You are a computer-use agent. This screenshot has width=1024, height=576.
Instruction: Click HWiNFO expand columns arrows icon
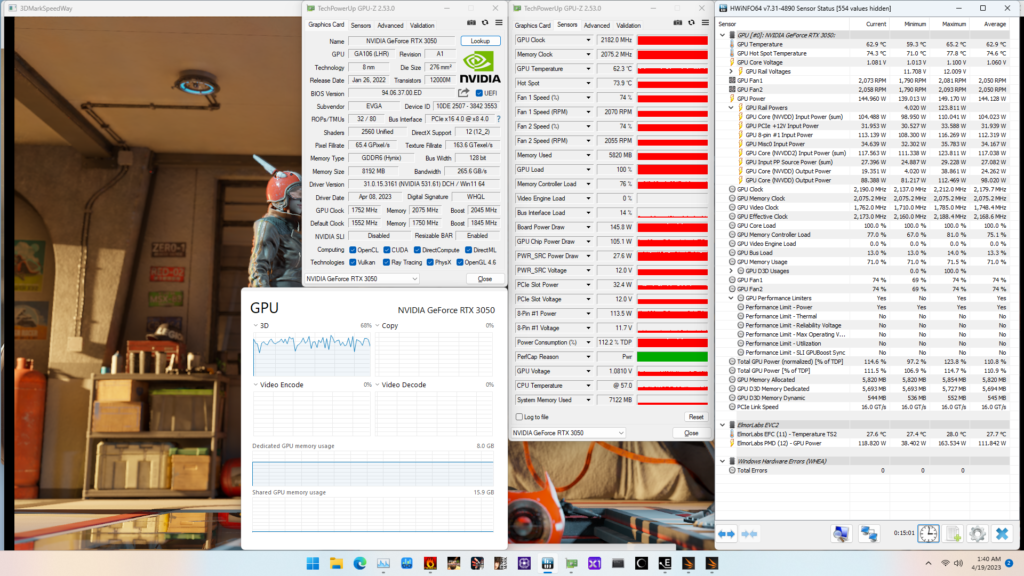tap(726, 534)
